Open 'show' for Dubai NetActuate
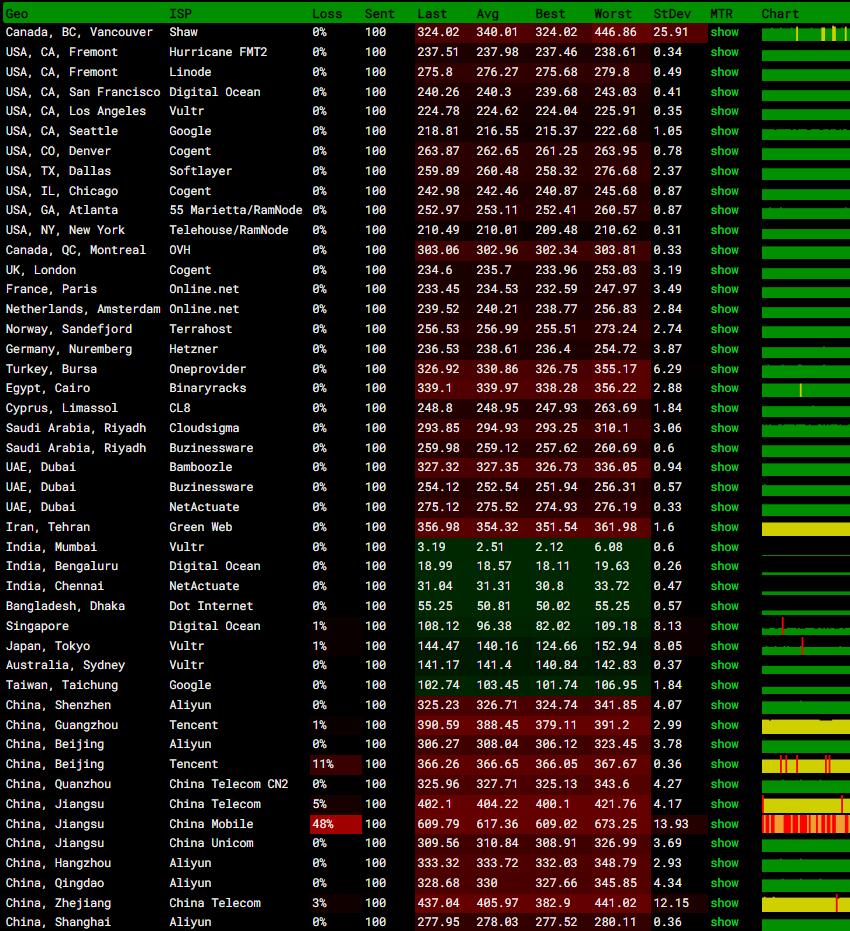Screen dimensions: 850x931 click(724, 507)
